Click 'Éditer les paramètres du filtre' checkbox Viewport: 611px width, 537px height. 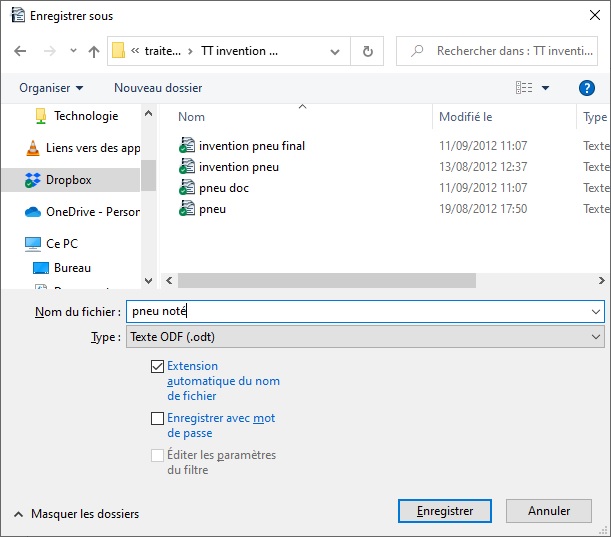point(157,456)
